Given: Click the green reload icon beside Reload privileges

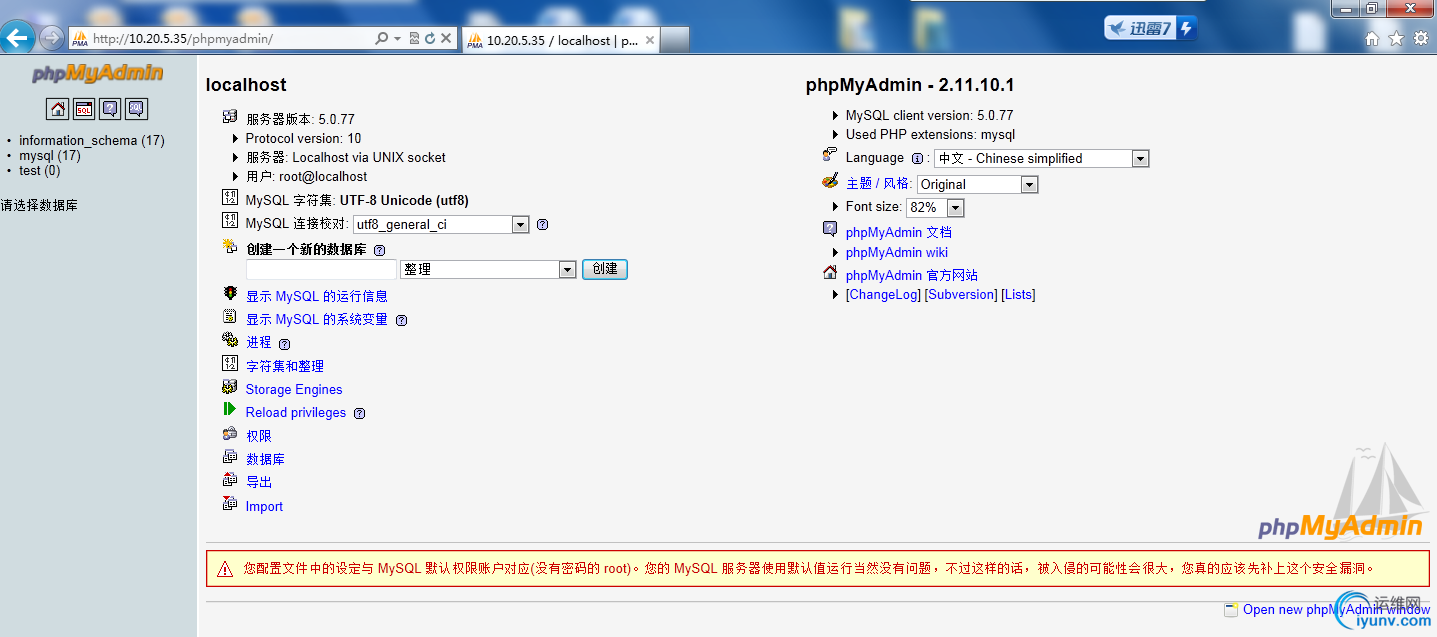Looking at the screenshot, I should [x=230, y=410].
